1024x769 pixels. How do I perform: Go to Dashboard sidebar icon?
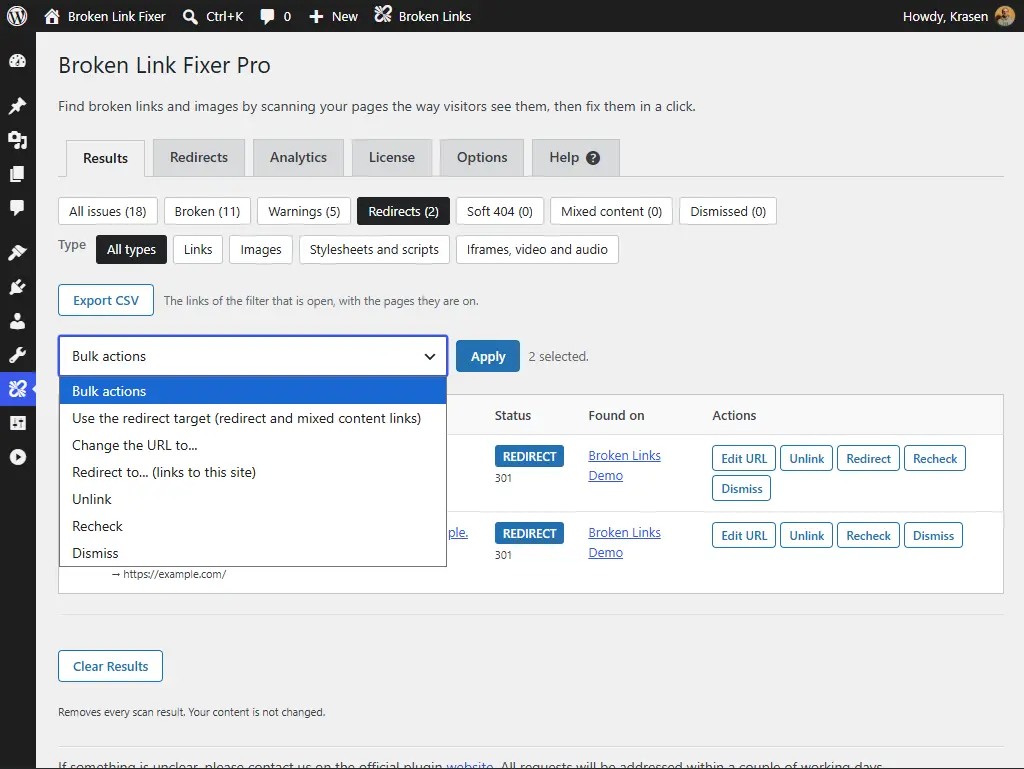pos(18,61)
